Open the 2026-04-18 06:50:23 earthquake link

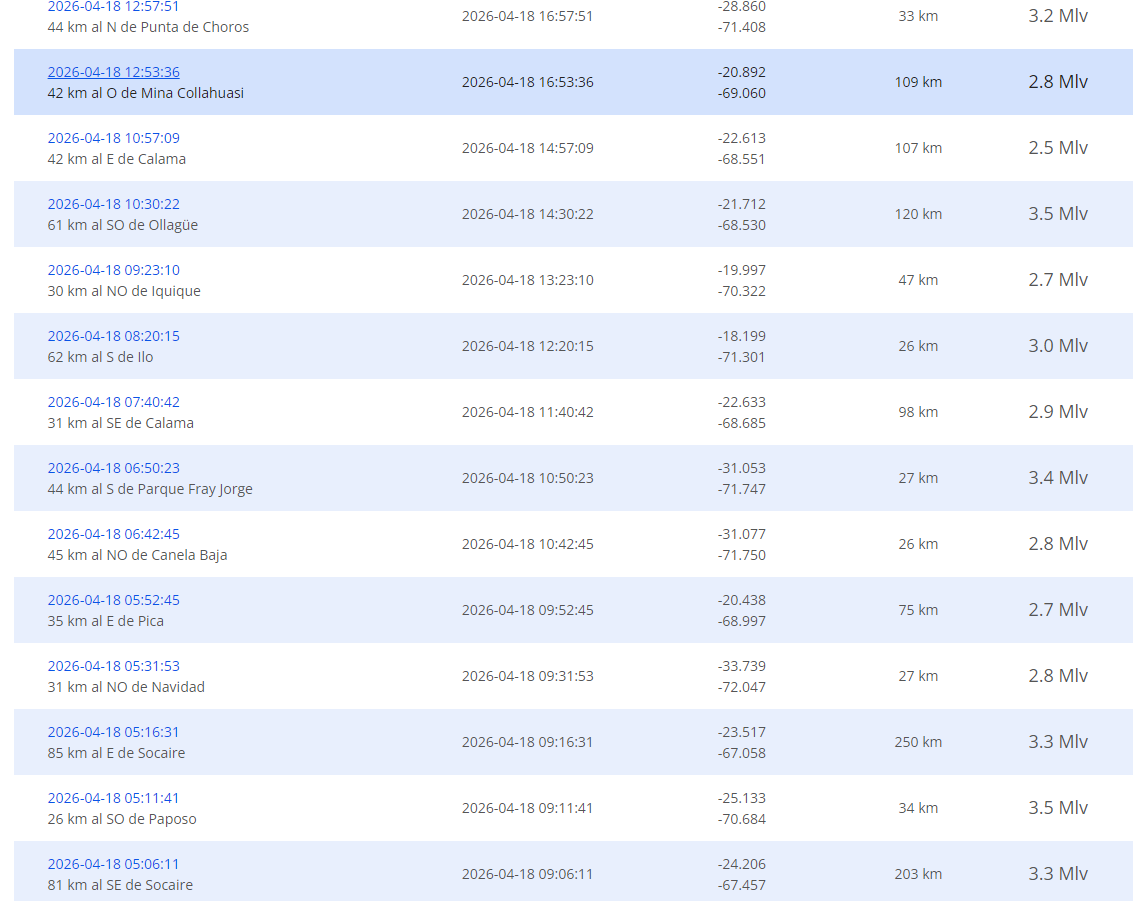[x=113, y=468]
